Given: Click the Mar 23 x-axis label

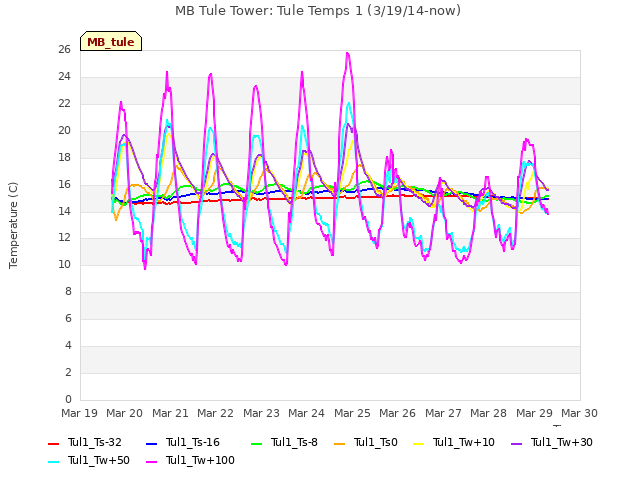Looking at the screenshot, I should click(262, 413).
